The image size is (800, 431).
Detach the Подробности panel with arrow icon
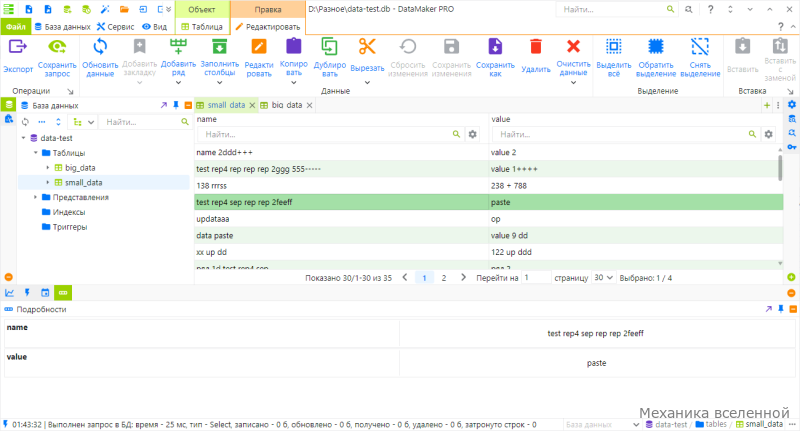click(x=768, y=309)
